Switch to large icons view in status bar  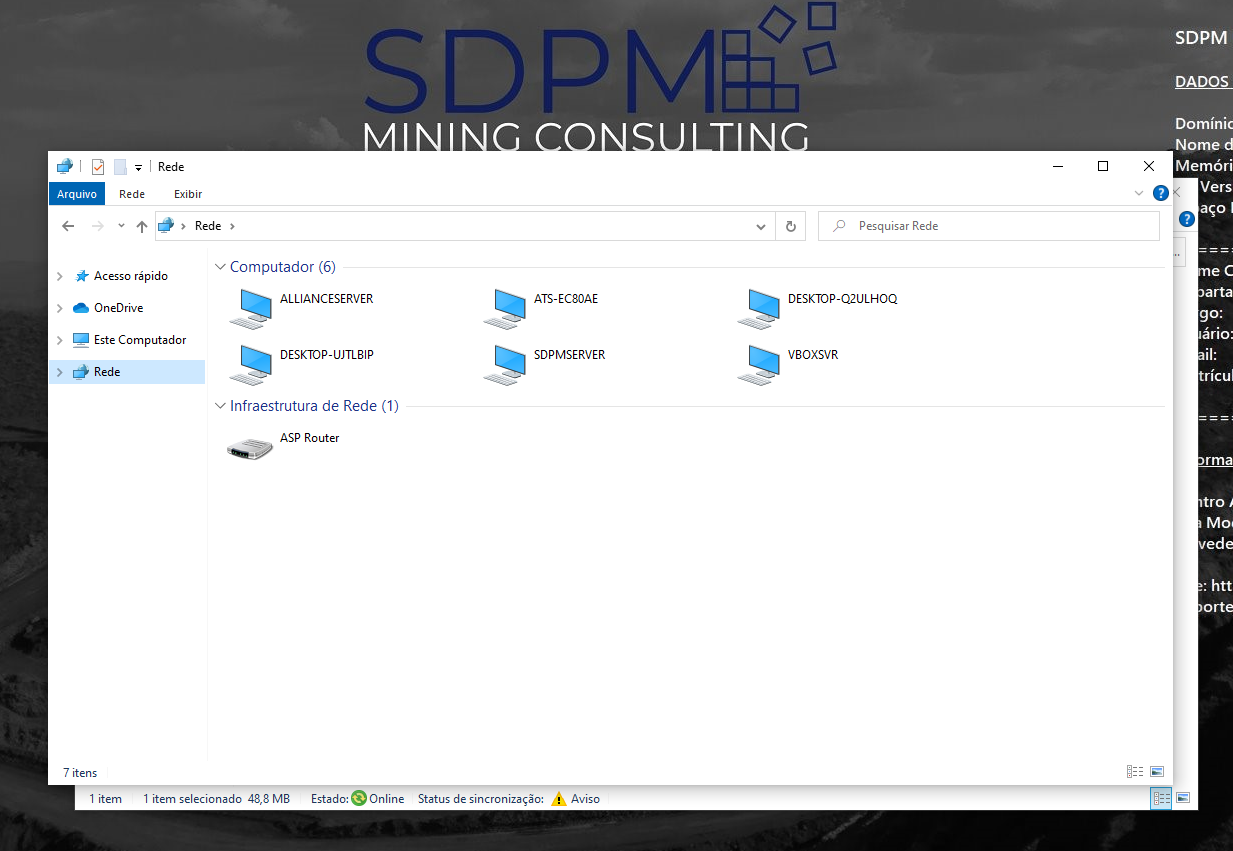tap(1157, 772)
